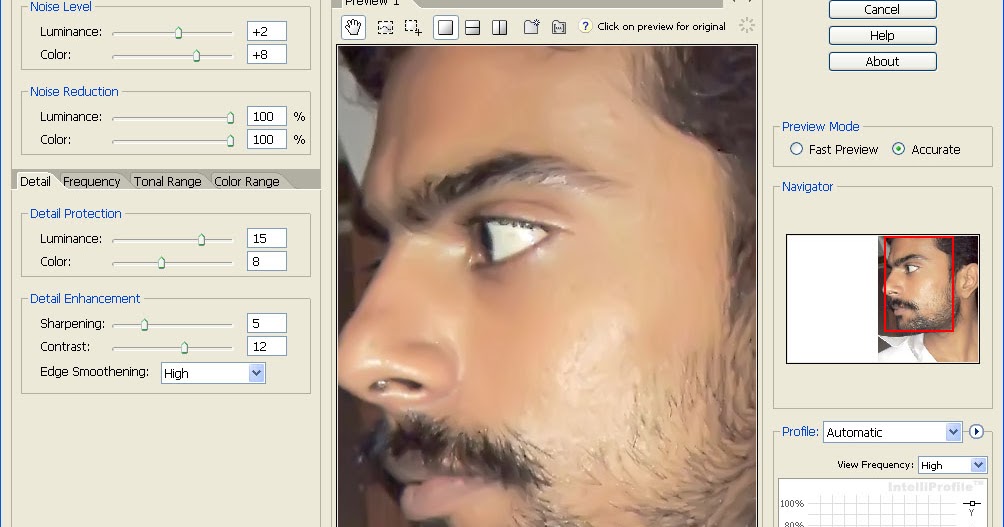The height and width of the screenshot is (527, 1004).
Task: Choose the region preview selection tool
Action: pos(385,28)
